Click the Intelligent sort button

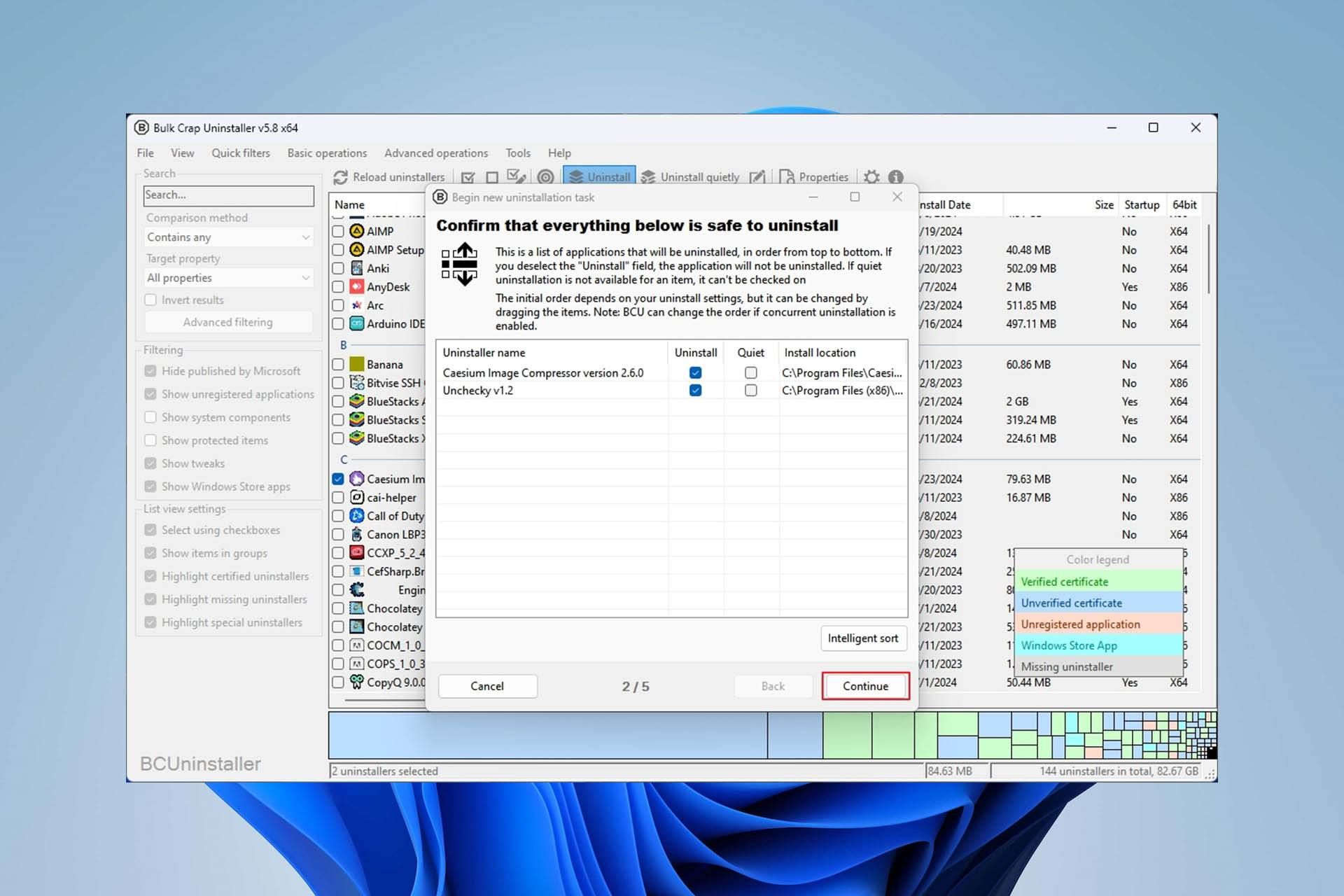point(863,638)
